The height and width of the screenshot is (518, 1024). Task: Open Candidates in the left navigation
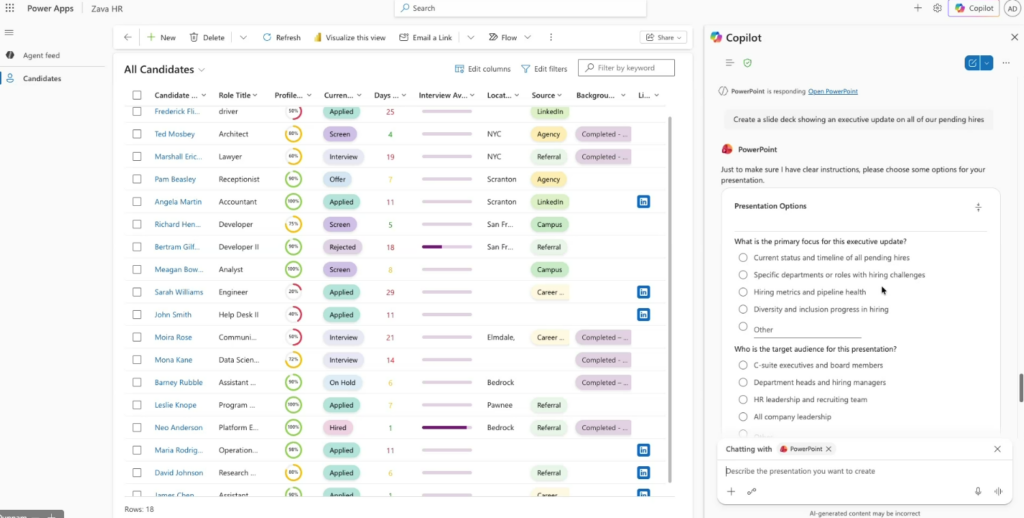tap(42, 78)
